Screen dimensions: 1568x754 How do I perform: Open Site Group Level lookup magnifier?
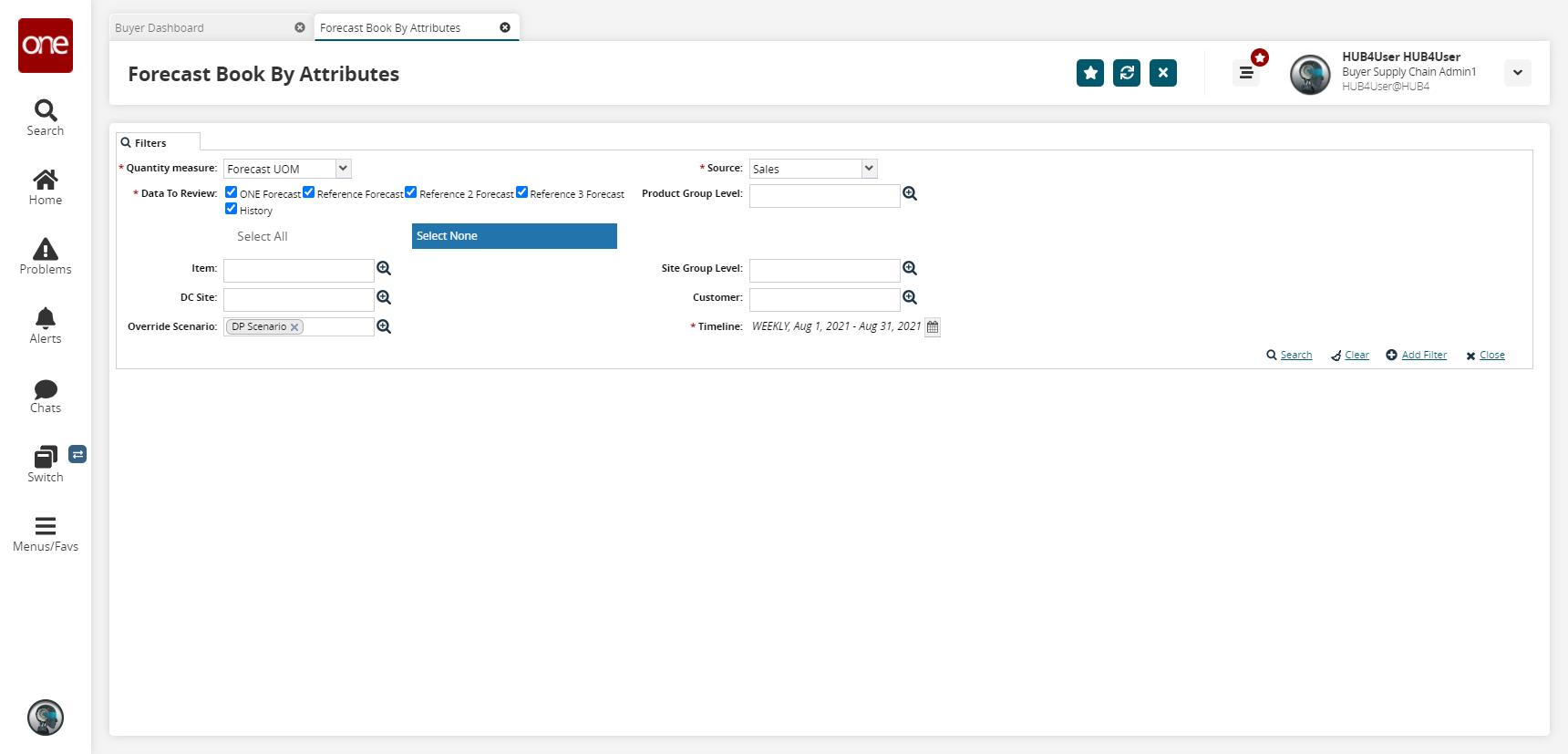tap(910, 268)
